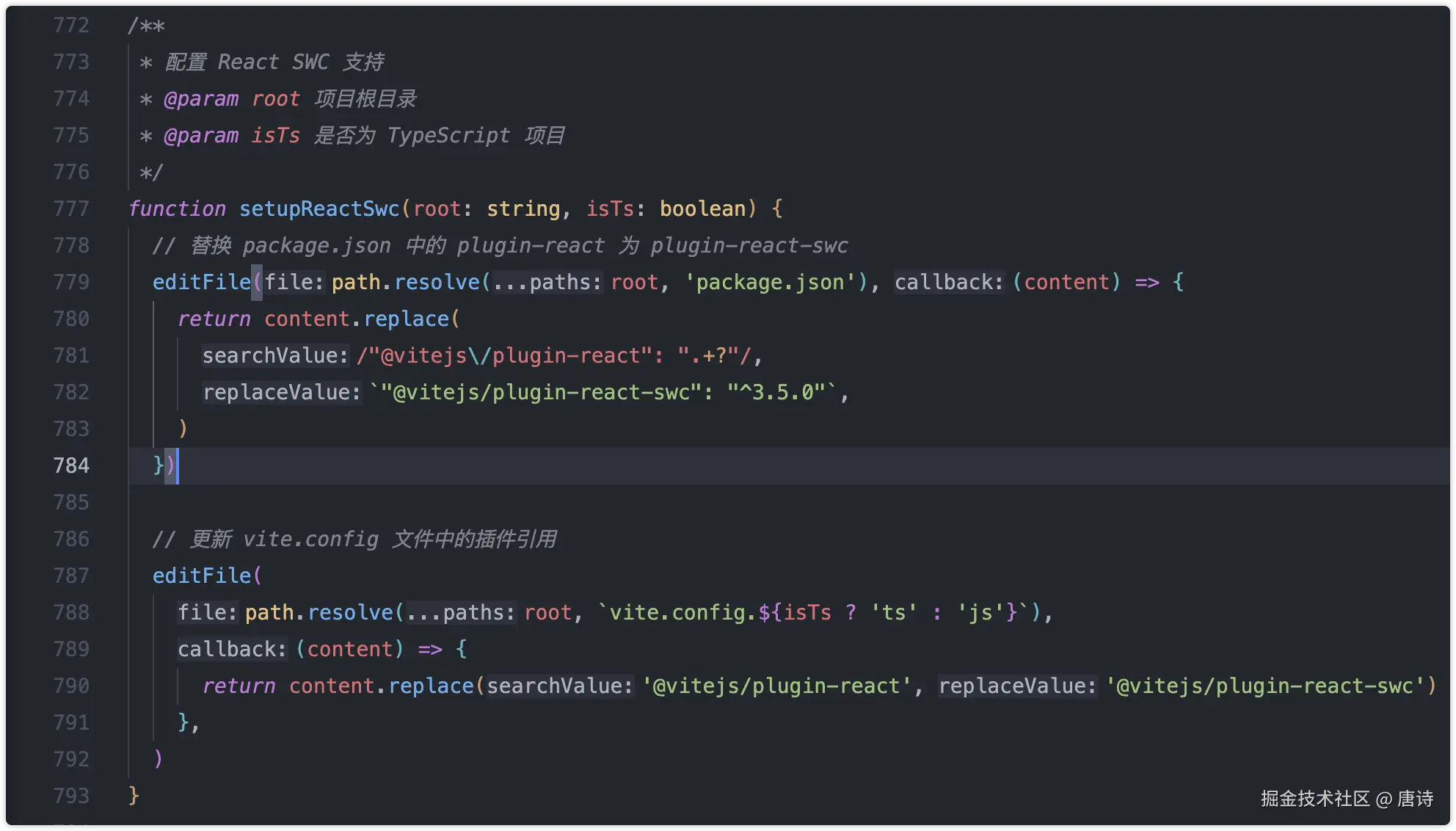Click line number 777 in gutter
The image size is (1456, 831).
tap(71, 209)
